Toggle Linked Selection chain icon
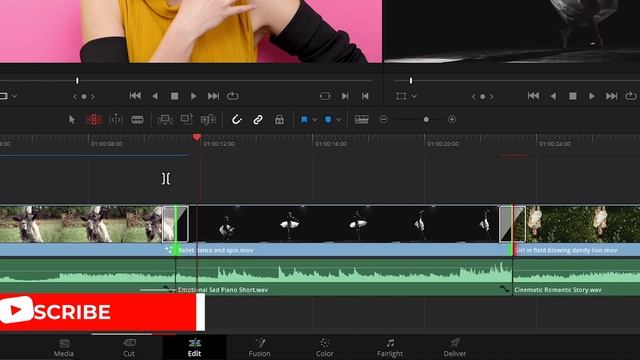 (x=258, y=120)
